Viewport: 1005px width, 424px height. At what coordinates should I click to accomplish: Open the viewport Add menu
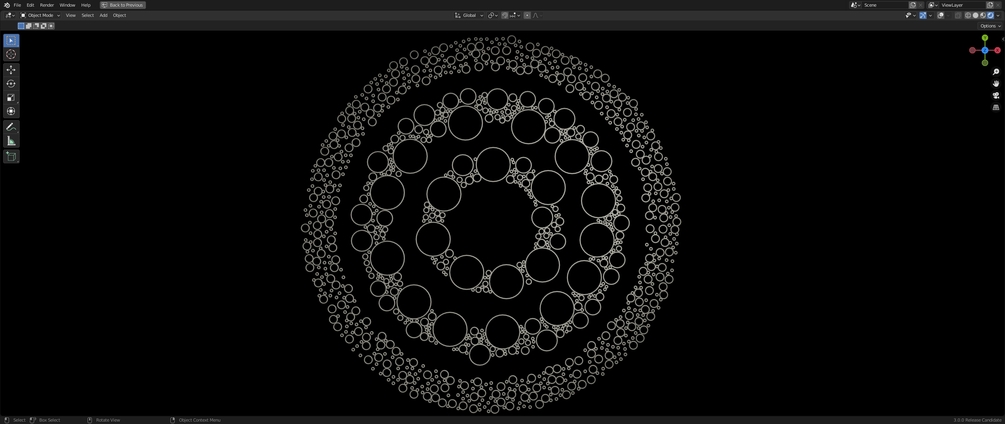pos(103,15)
